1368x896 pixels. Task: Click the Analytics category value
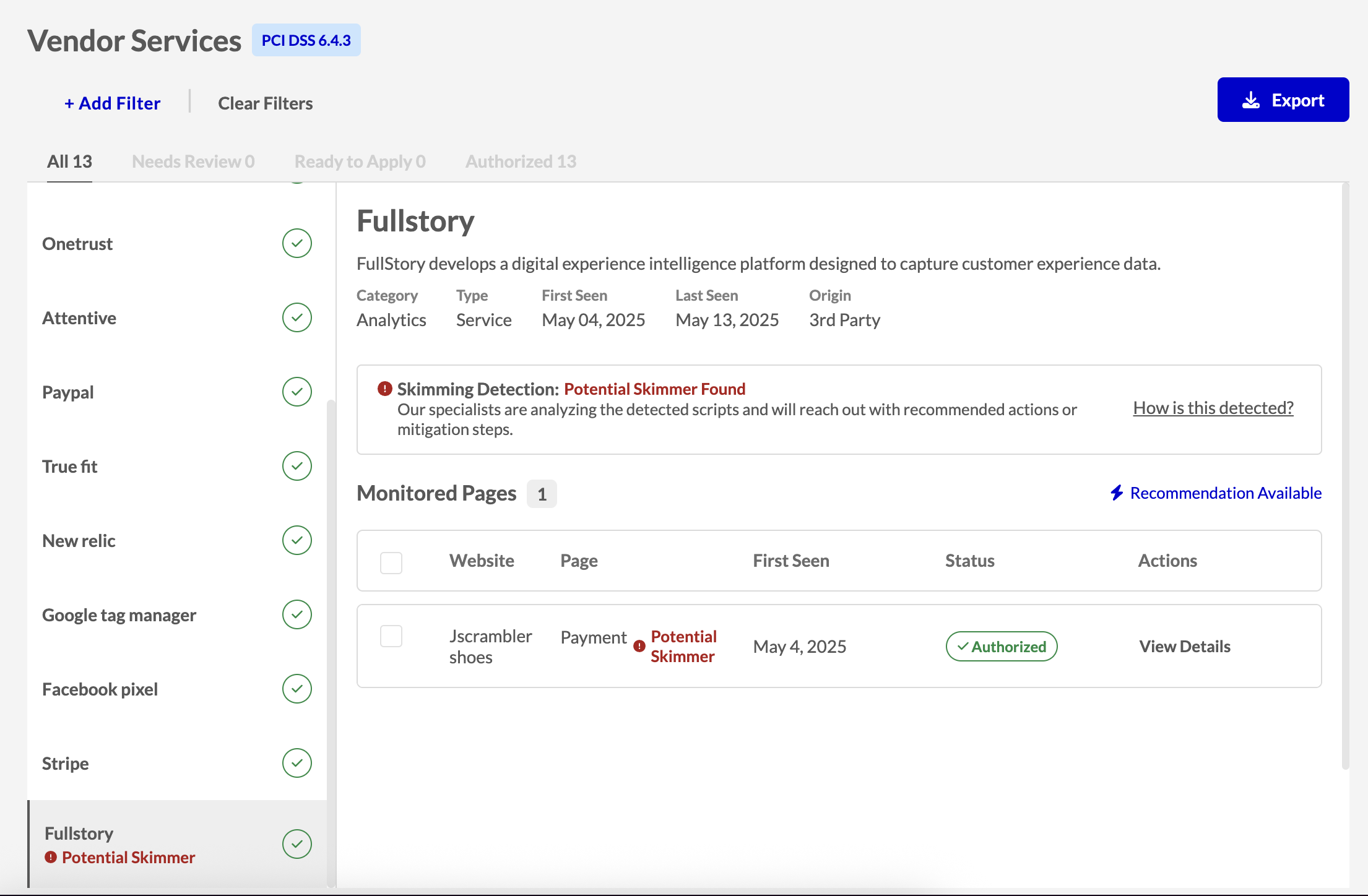pyautogui.click(x=391, y=320)
